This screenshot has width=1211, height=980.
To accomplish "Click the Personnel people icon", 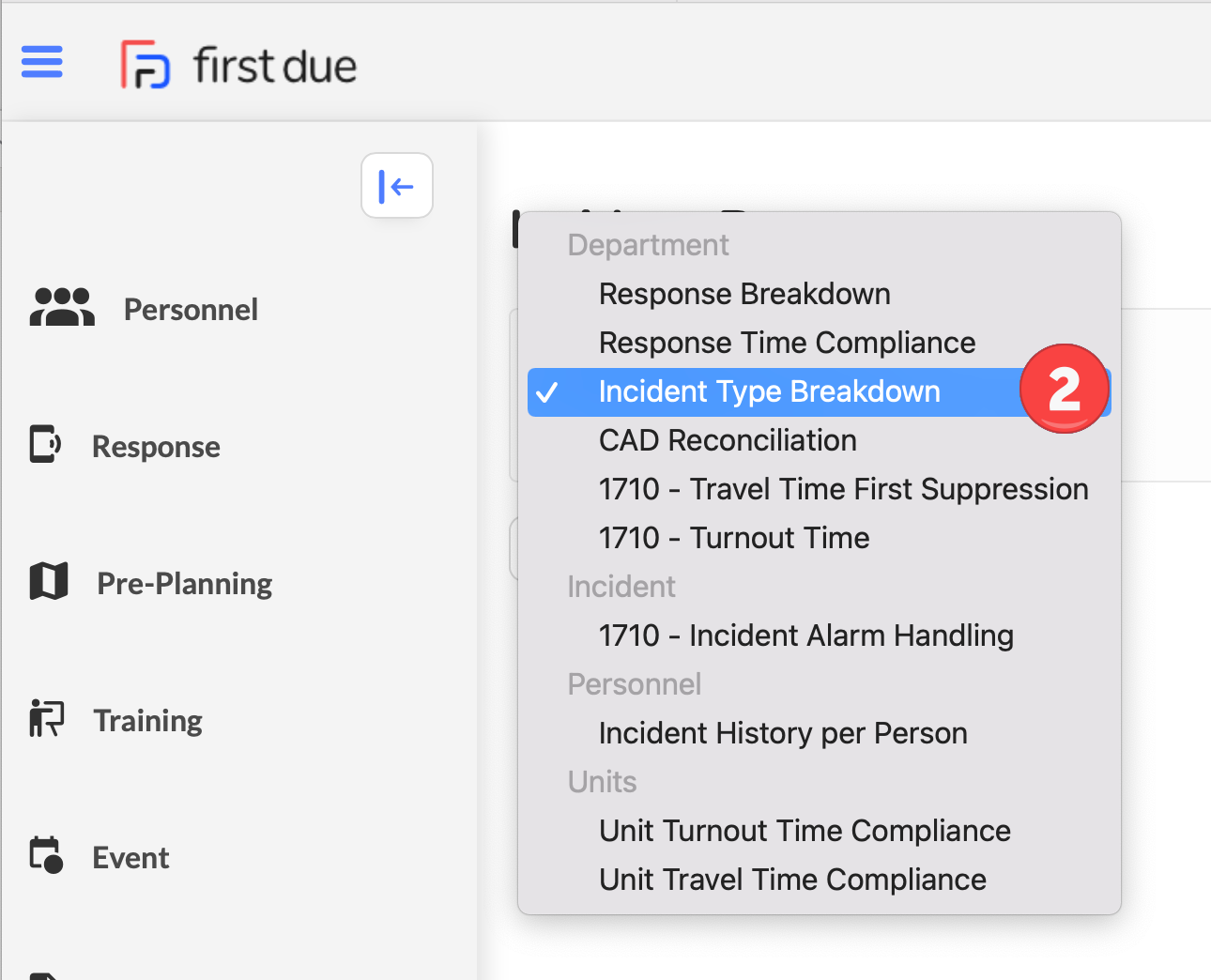I will pyautogui.click(x=62, y=308).
